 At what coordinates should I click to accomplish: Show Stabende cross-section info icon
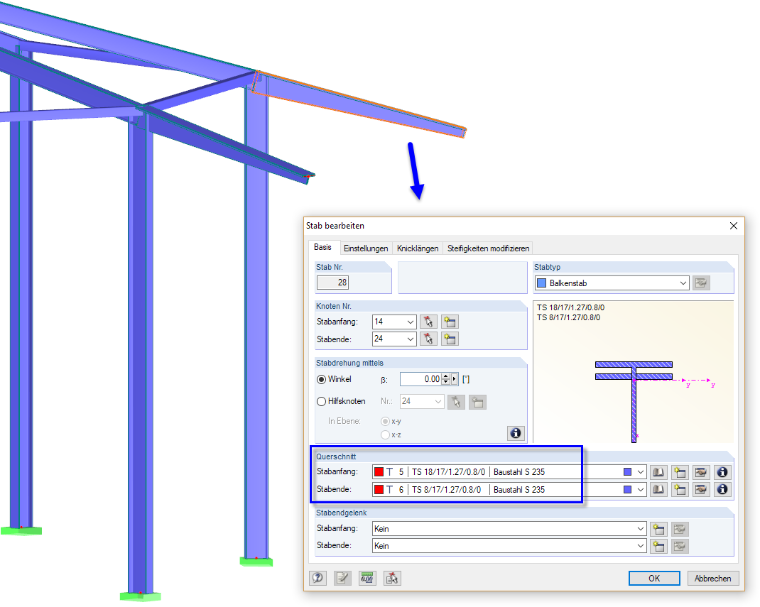click(x=722, y=490)
